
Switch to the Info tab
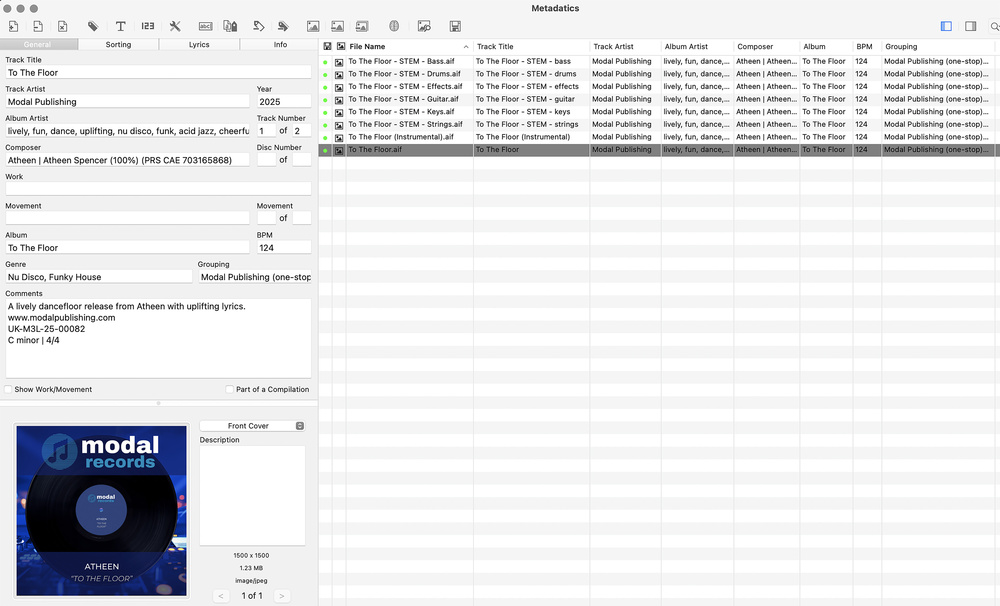click(x=280, y=44)
